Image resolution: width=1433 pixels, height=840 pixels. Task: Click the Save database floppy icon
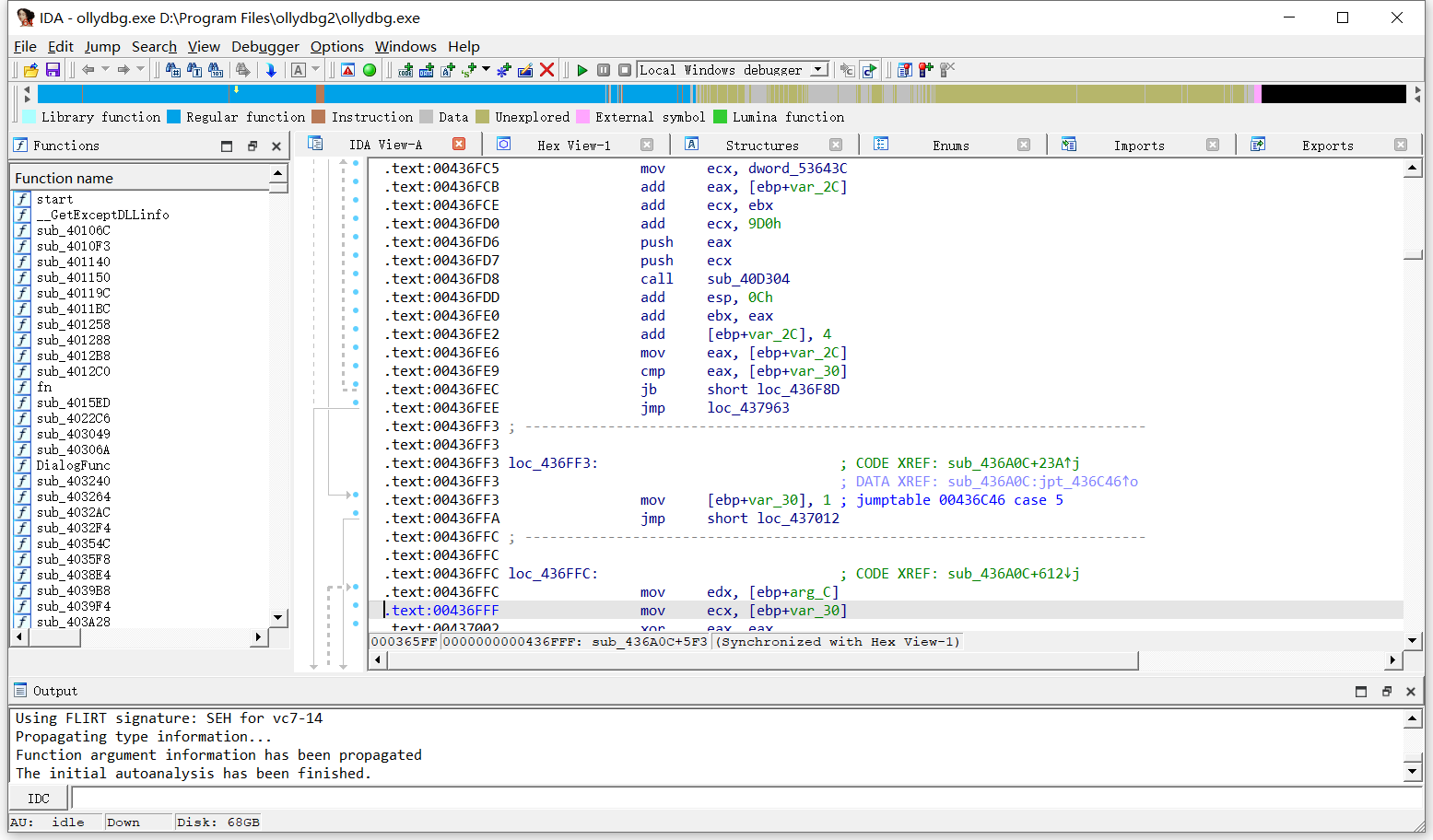(53, 70)
